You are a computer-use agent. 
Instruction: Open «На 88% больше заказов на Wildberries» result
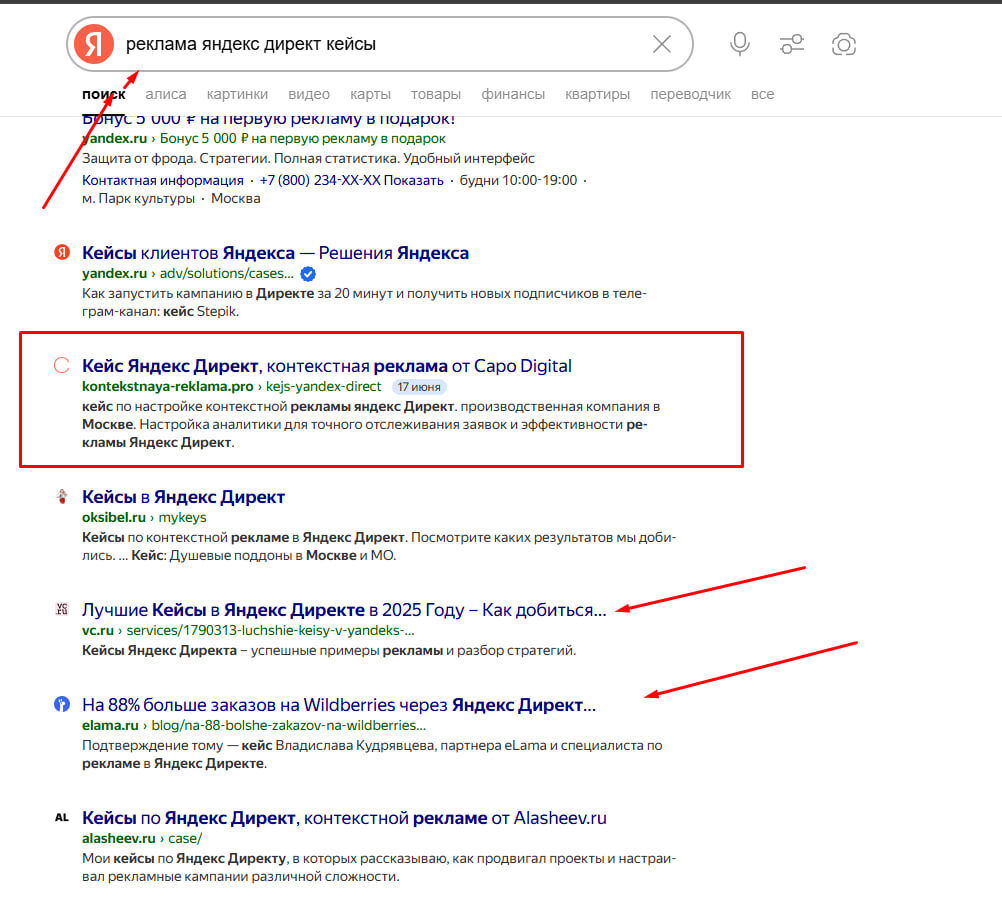339,705
